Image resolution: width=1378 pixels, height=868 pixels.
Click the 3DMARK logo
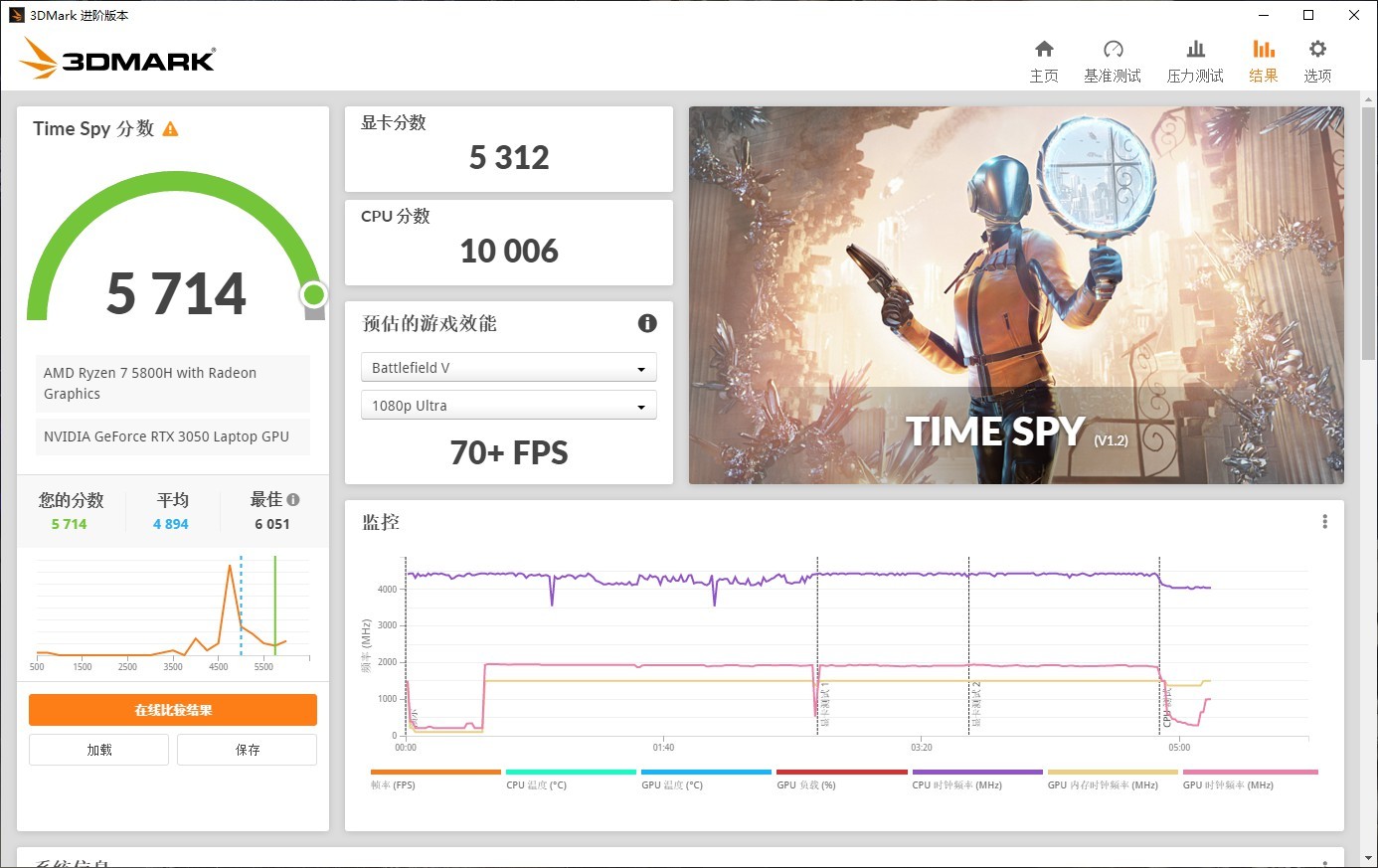117,59
